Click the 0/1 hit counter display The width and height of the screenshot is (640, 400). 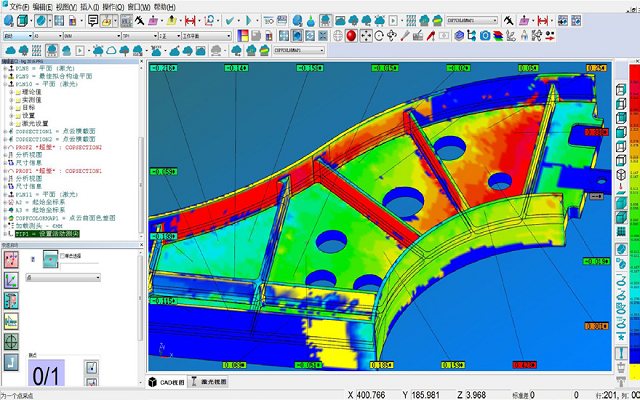pyautogui.click(x=46, y=373)
